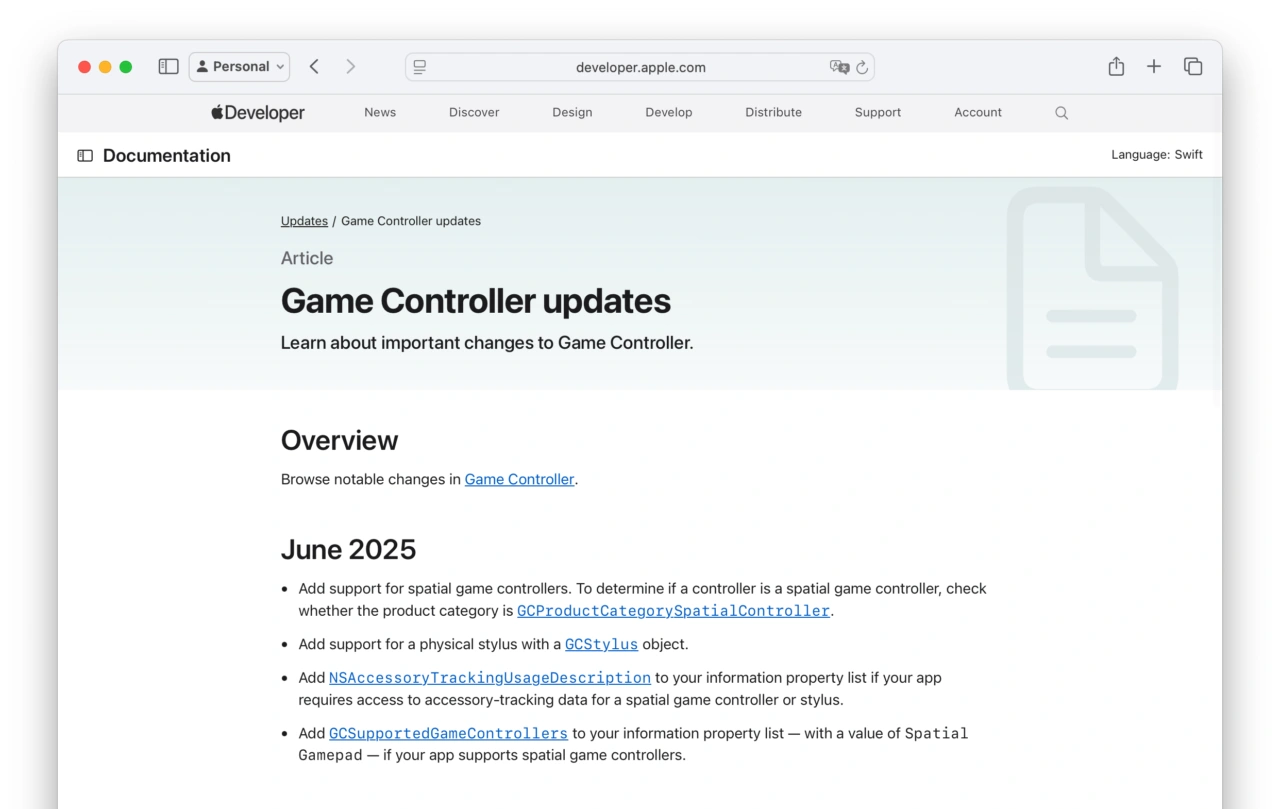
Task: Open the Language: Swift selector
Action: [x=1156, y=155]
